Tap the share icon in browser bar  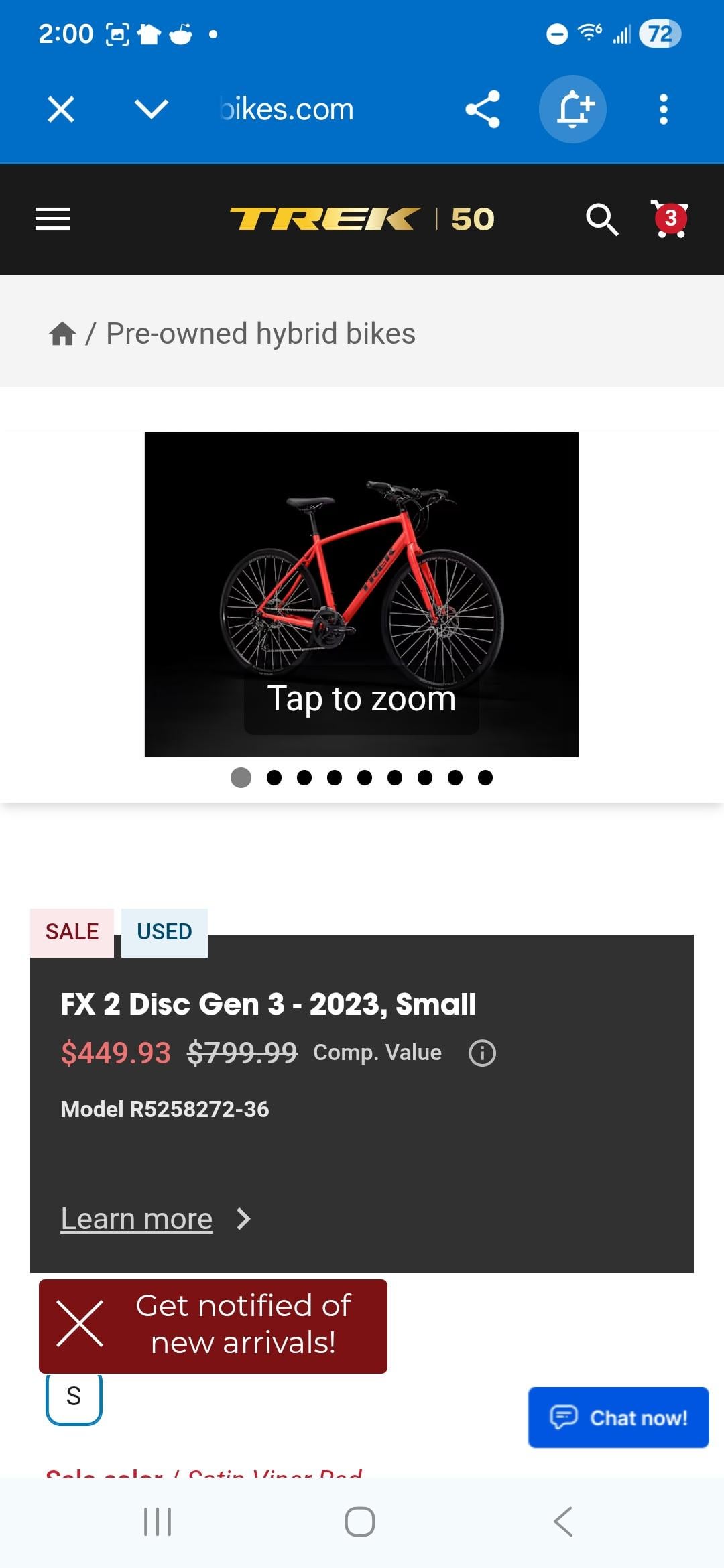[x=483, y=109]
